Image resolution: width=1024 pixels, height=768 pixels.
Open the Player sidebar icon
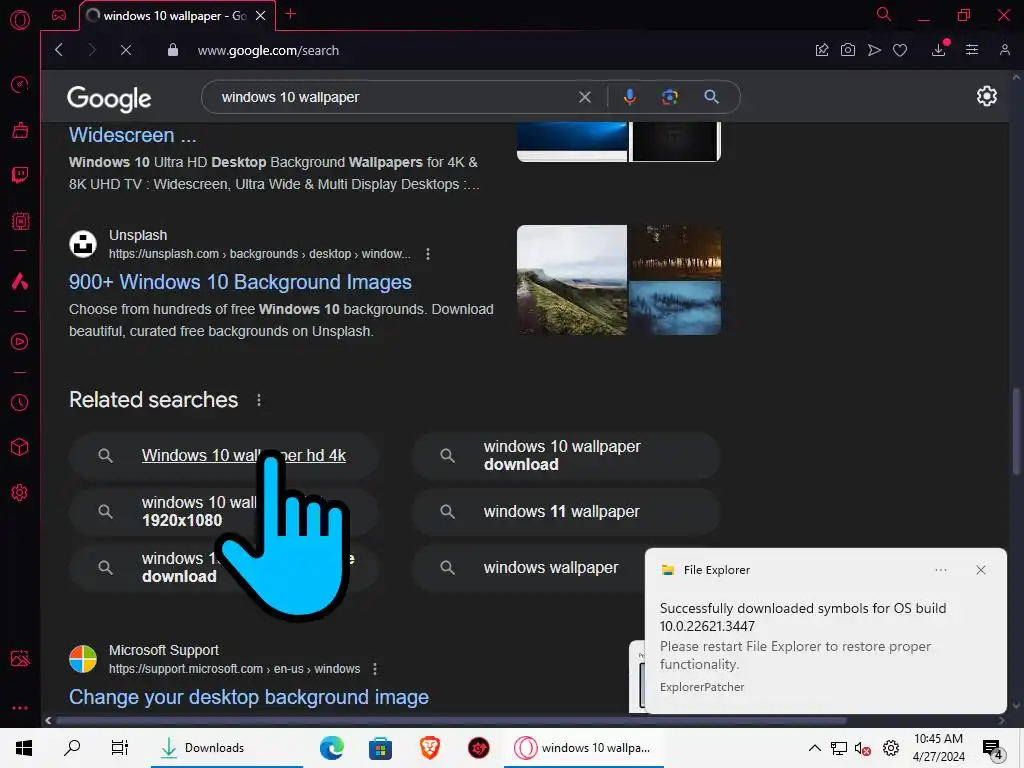pos(20,342)
